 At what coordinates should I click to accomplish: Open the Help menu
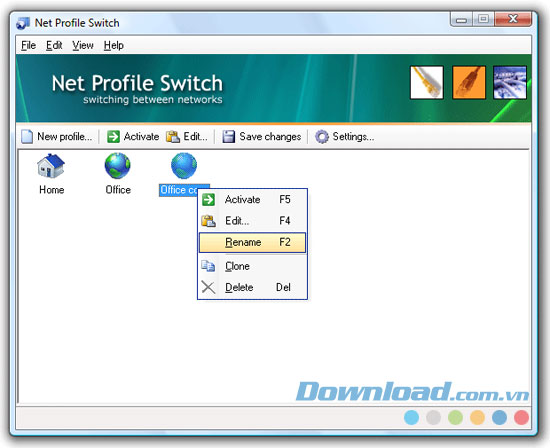click(114, 45)
